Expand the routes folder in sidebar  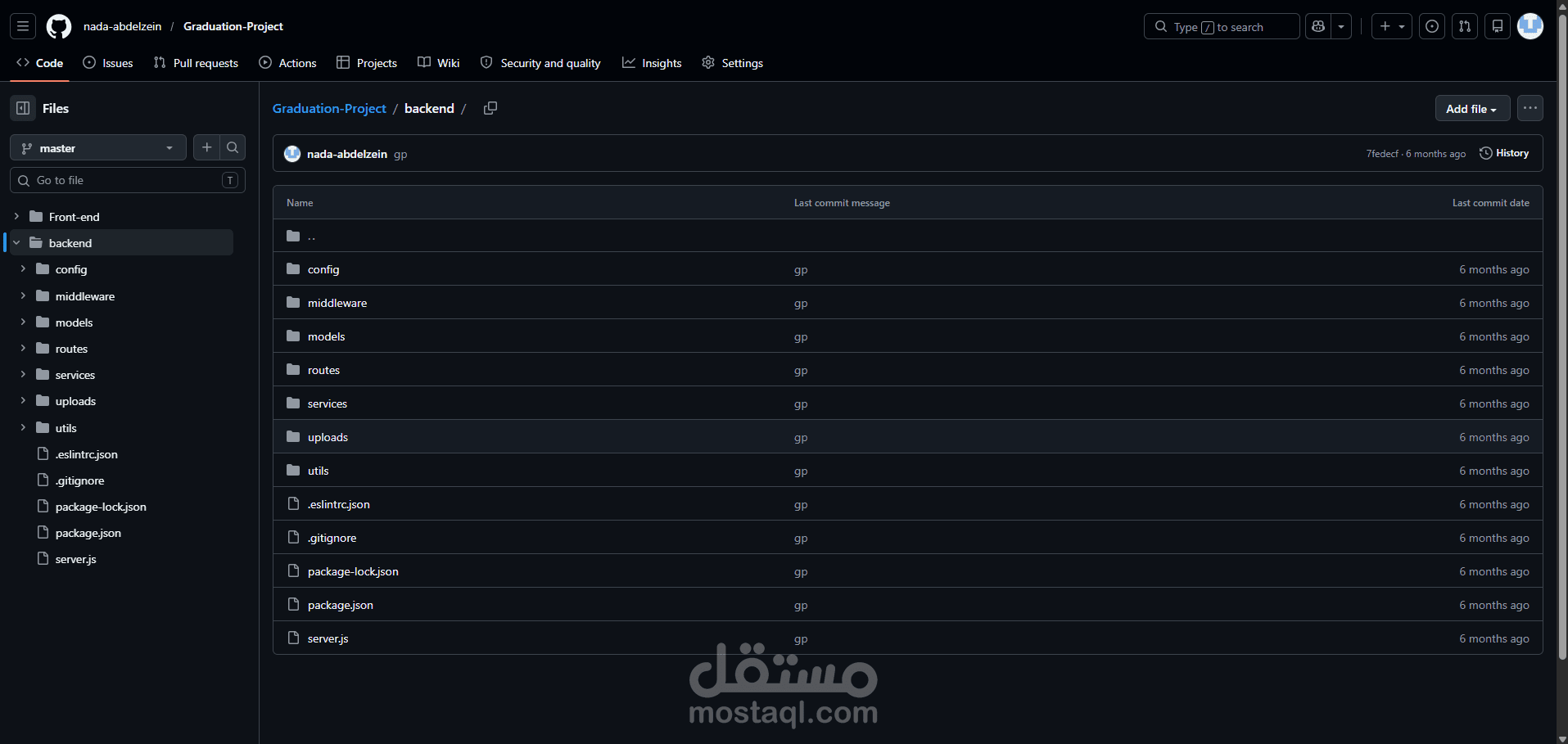(x=23, y=348)
